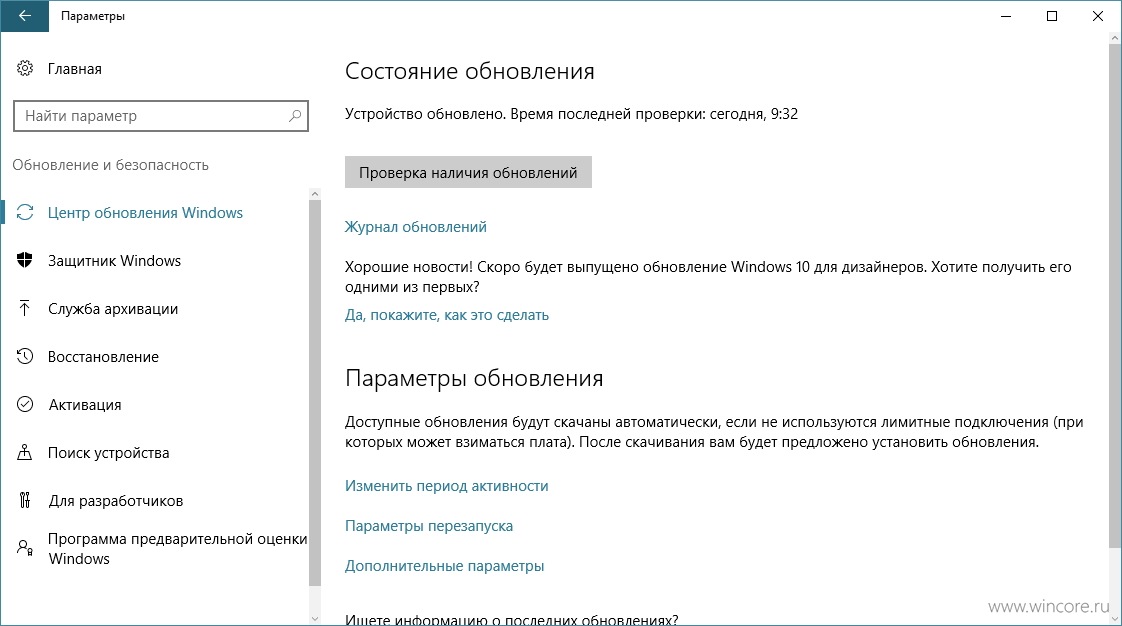Minimize the Параметры window
The image size is (1122, 626).
[x=1006, y=16]
